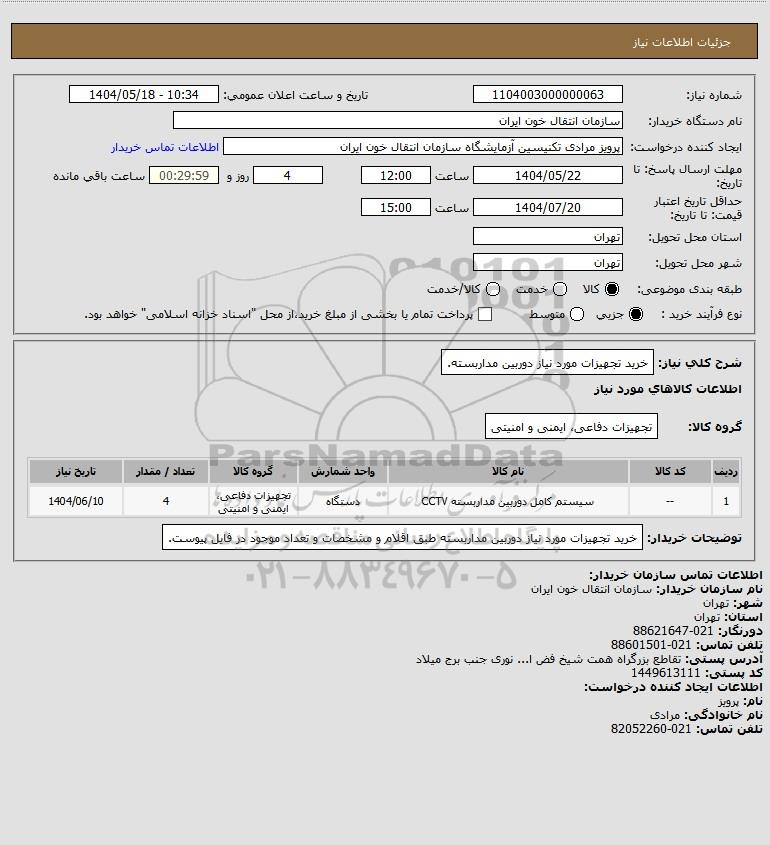Image resolution: width=770 pixels, height=845 pixels.
Task: Click the delivery city field تهران
Action: pyautogui.click(x=547, y=262)
